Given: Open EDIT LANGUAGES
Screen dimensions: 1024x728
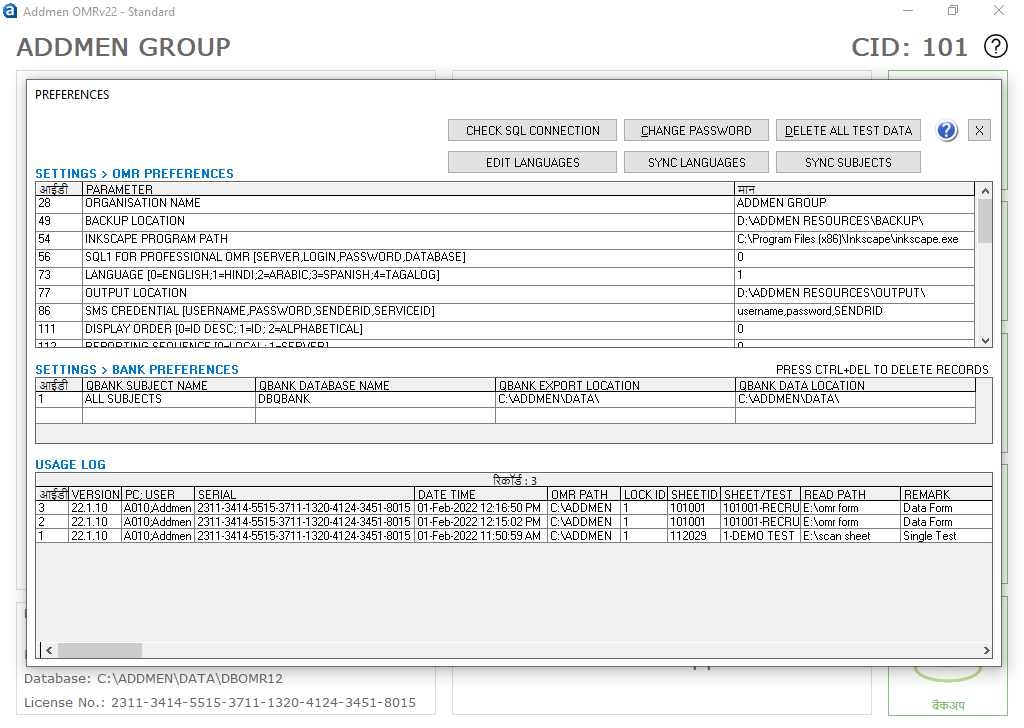Looking at the screenshot, I should coord(532,163).
